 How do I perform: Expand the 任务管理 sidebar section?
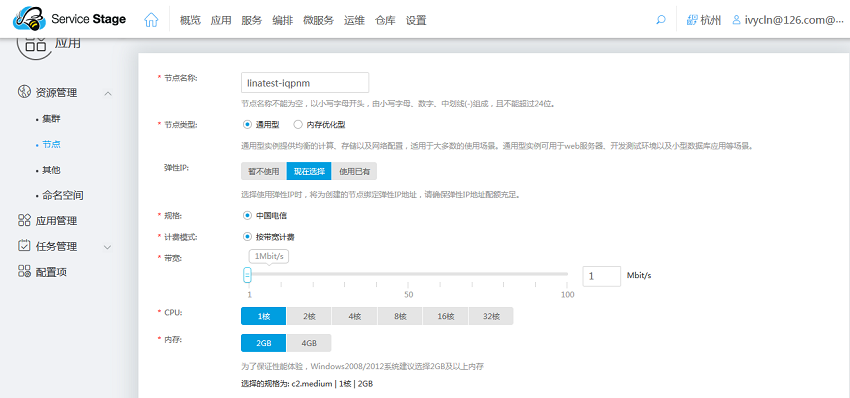tap(108, 247)
